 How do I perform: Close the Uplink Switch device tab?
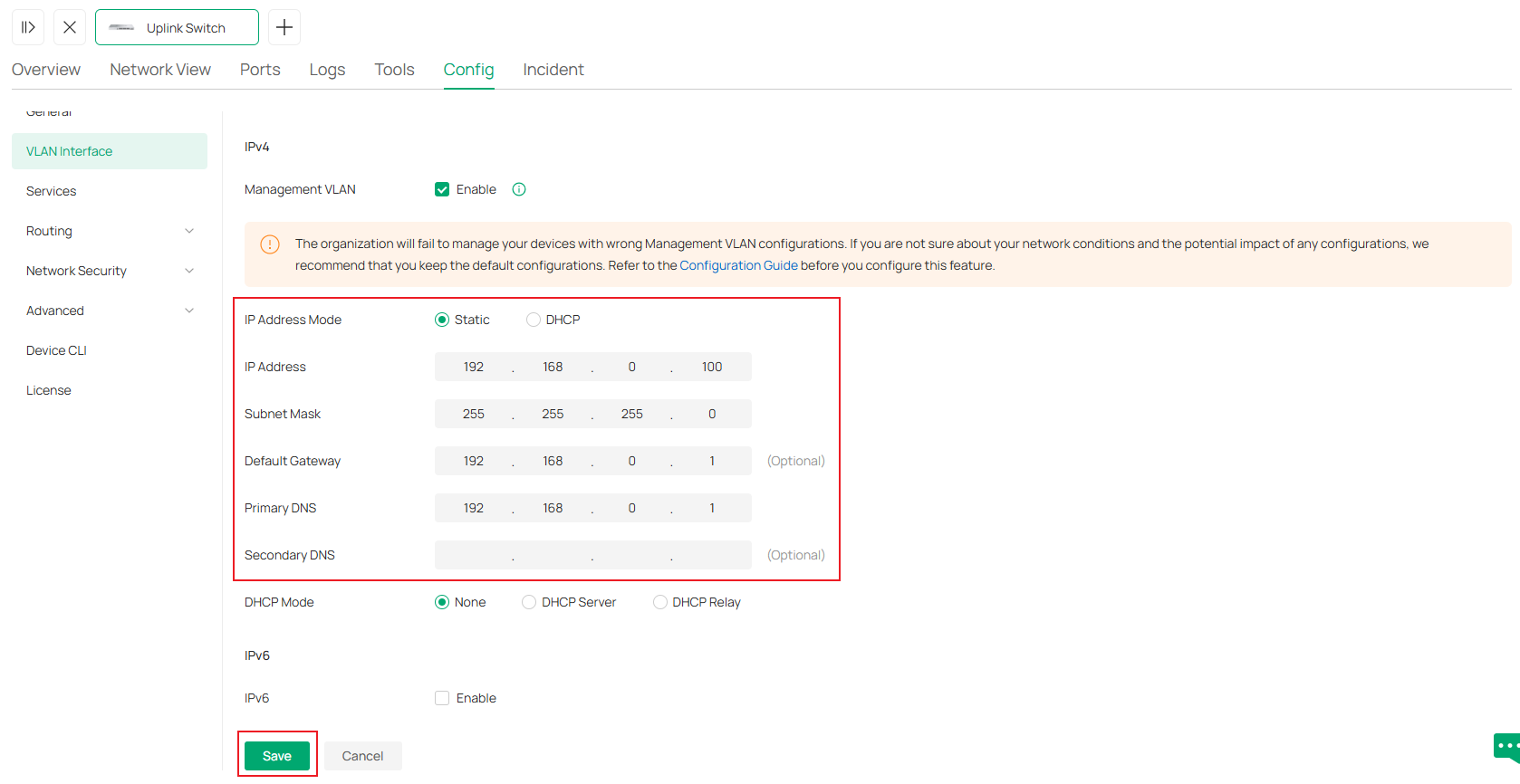[x=70, y=27]
